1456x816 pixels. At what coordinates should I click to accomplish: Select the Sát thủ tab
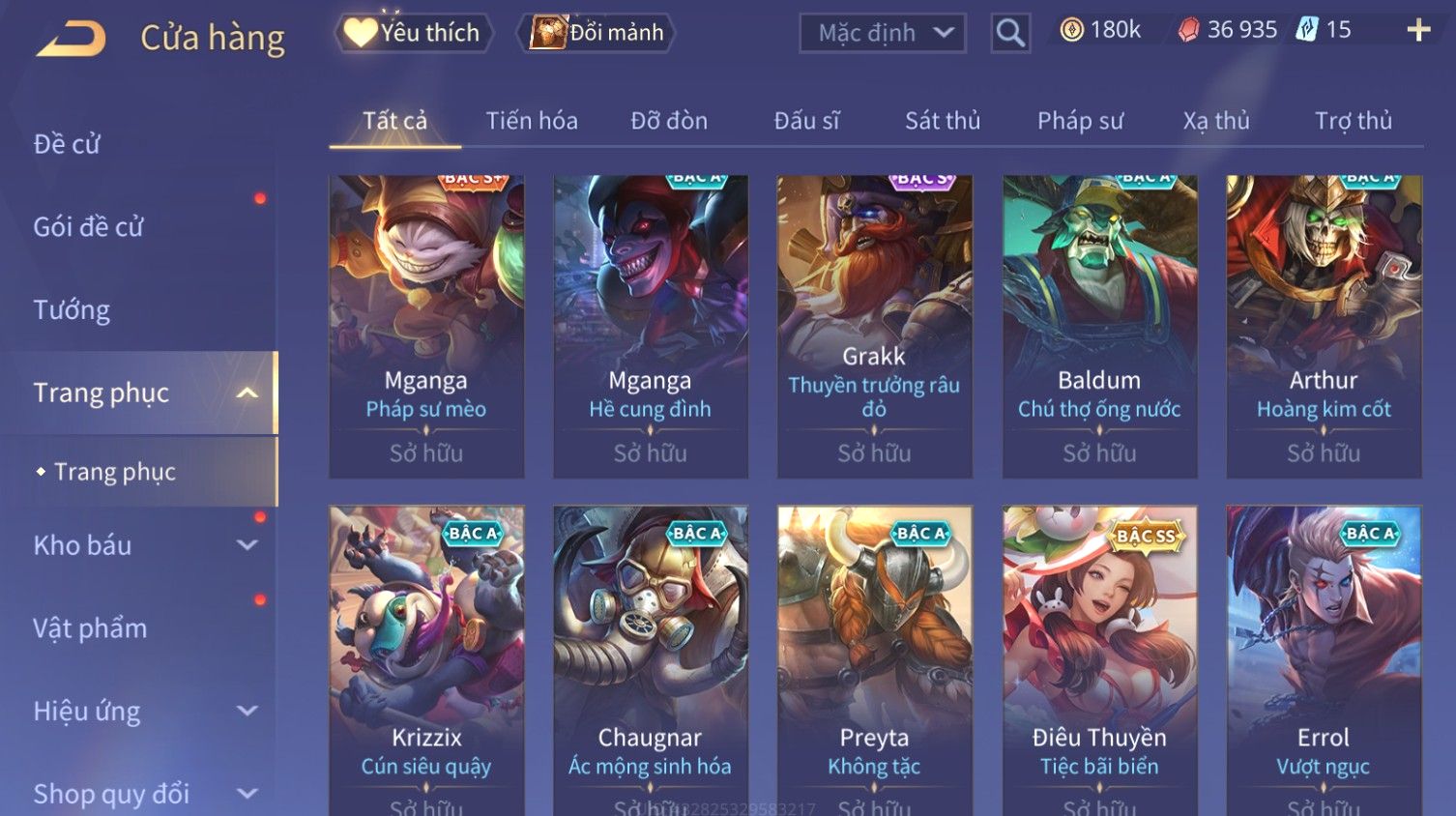pyautogui.click(x=943, y=121)
